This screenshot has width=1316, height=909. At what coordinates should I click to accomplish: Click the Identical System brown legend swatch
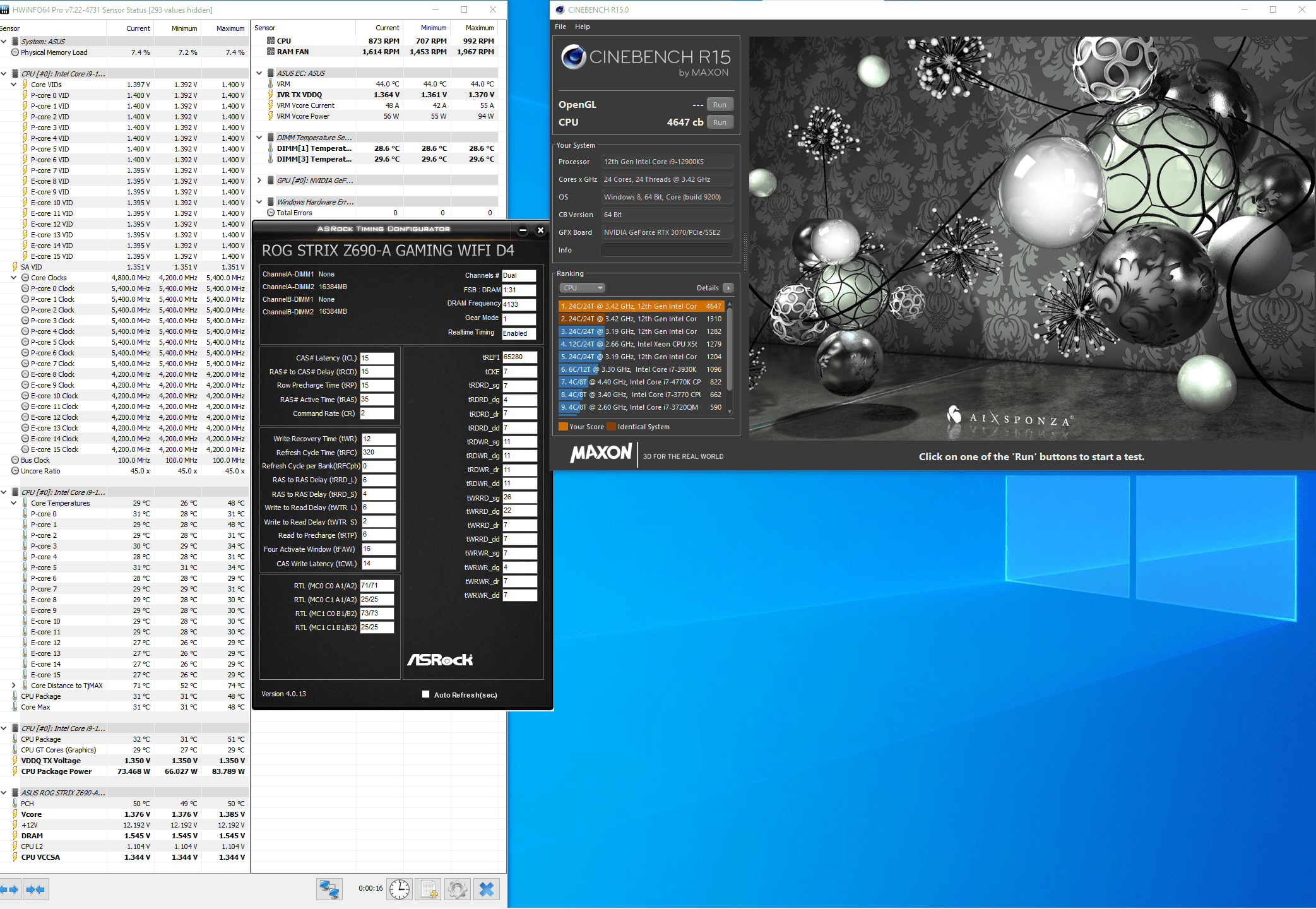coord(611,427)
